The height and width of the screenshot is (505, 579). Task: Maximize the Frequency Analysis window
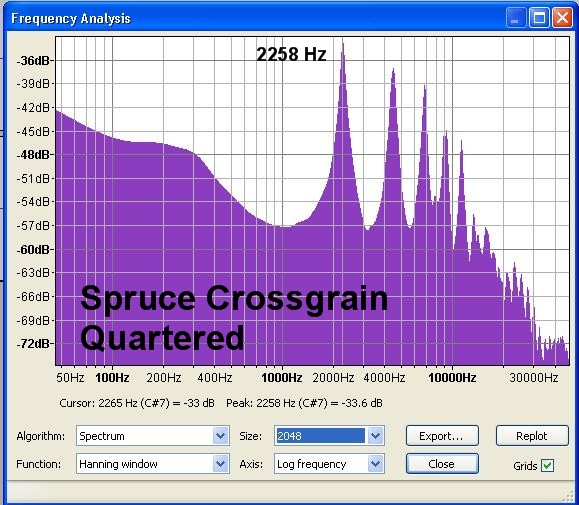[x=539, y=18]
